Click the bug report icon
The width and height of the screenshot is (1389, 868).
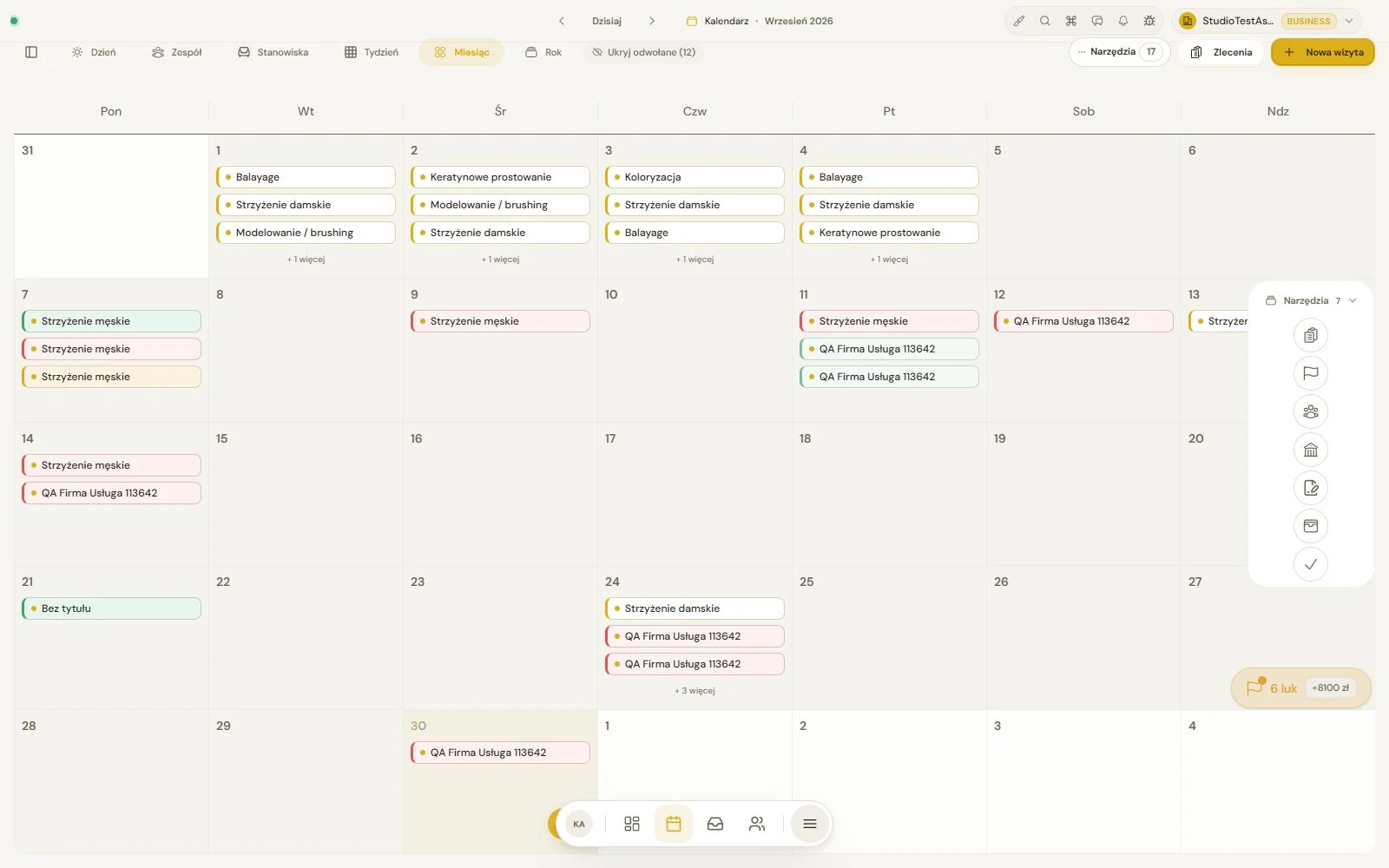coord(1149,21)
